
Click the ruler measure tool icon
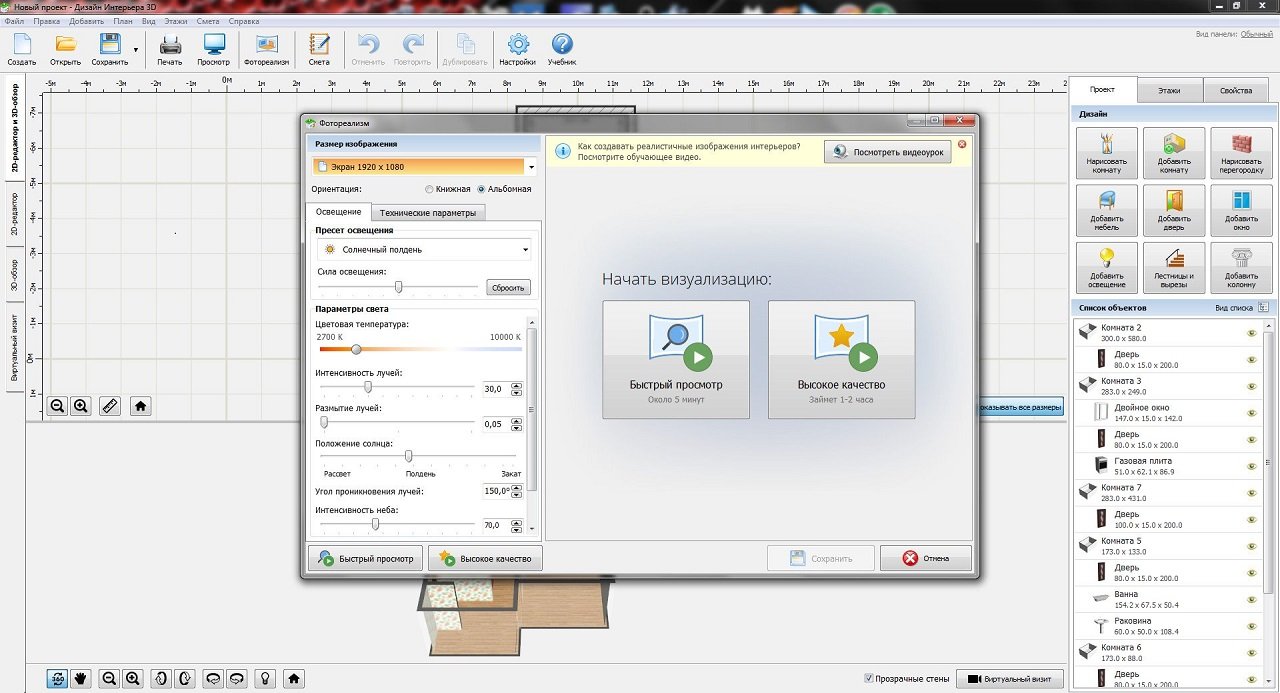[x=110, y=406]
